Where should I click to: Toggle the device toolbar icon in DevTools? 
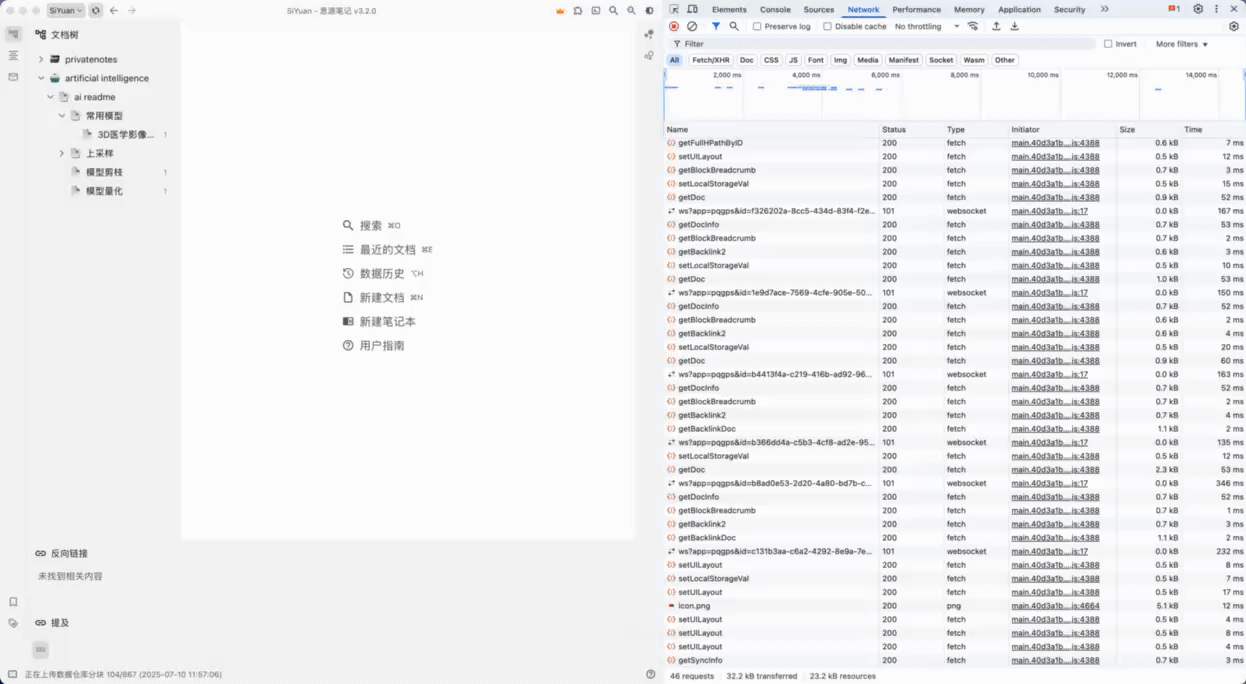tap(692, 8)
